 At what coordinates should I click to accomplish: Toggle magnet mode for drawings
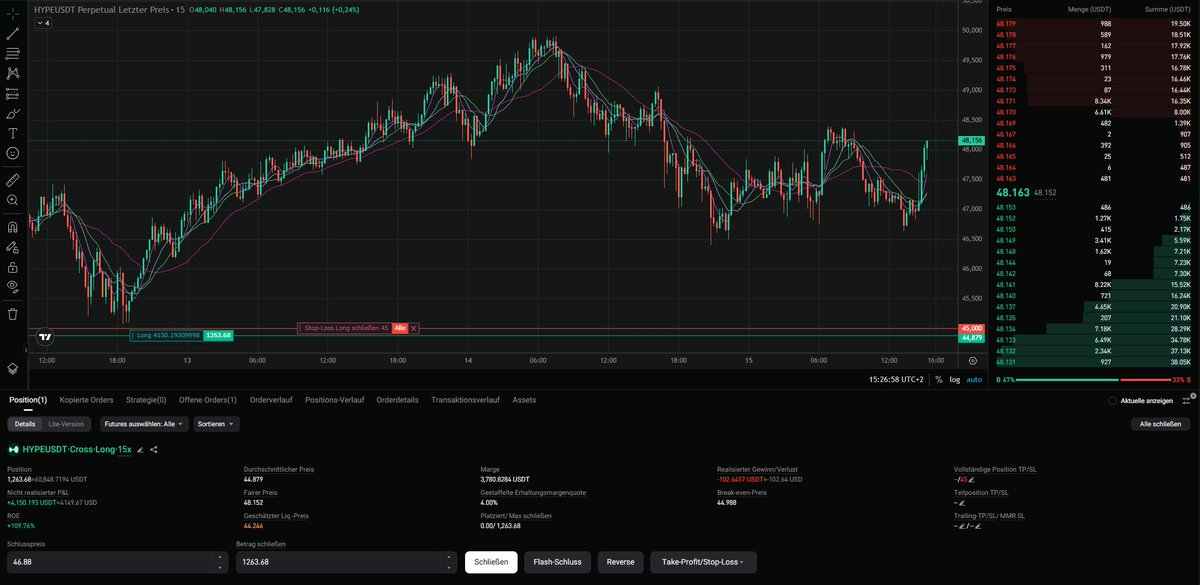point(12,227)
